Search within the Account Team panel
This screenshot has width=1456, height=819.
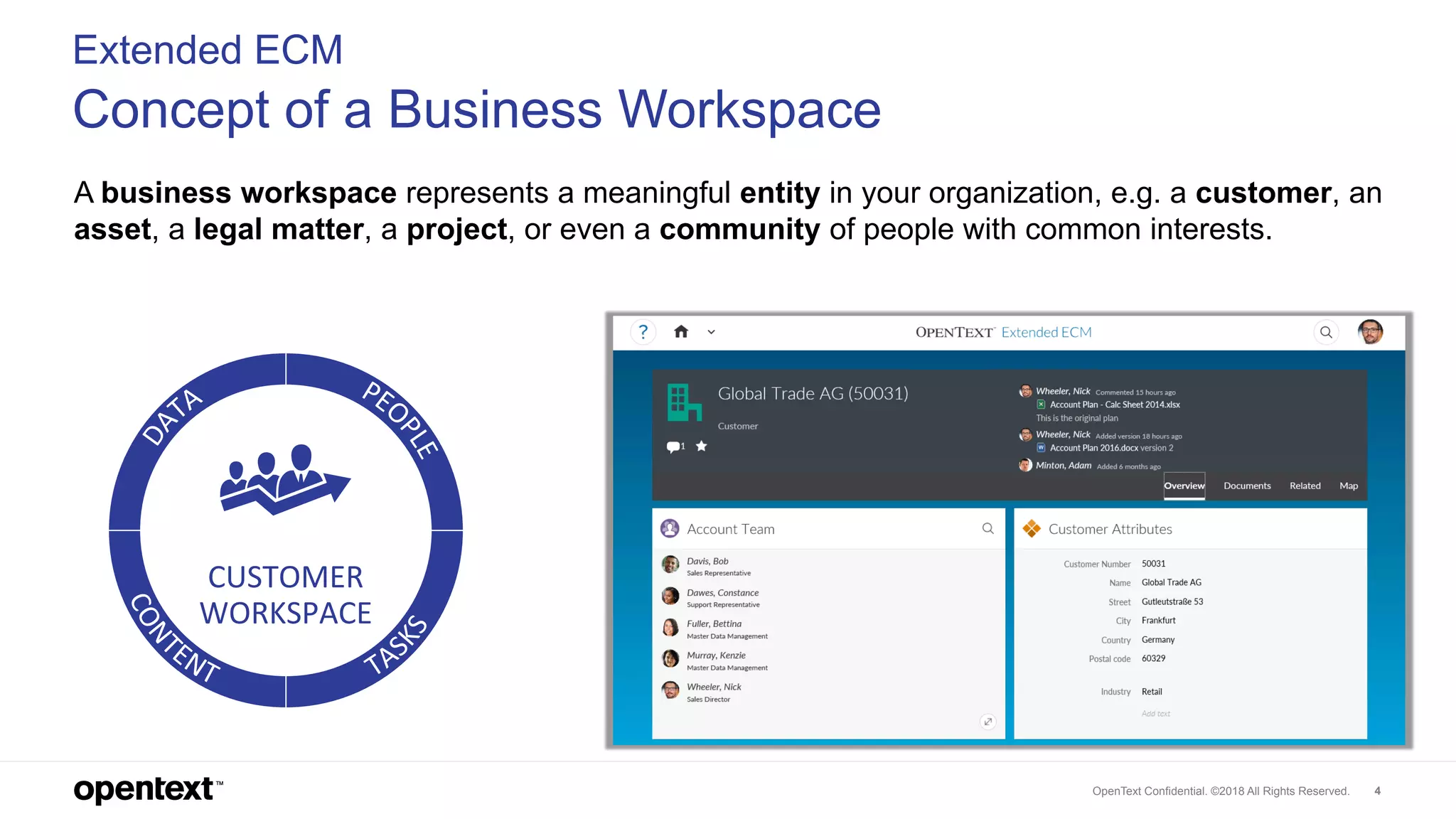click(x=988, y=528)
